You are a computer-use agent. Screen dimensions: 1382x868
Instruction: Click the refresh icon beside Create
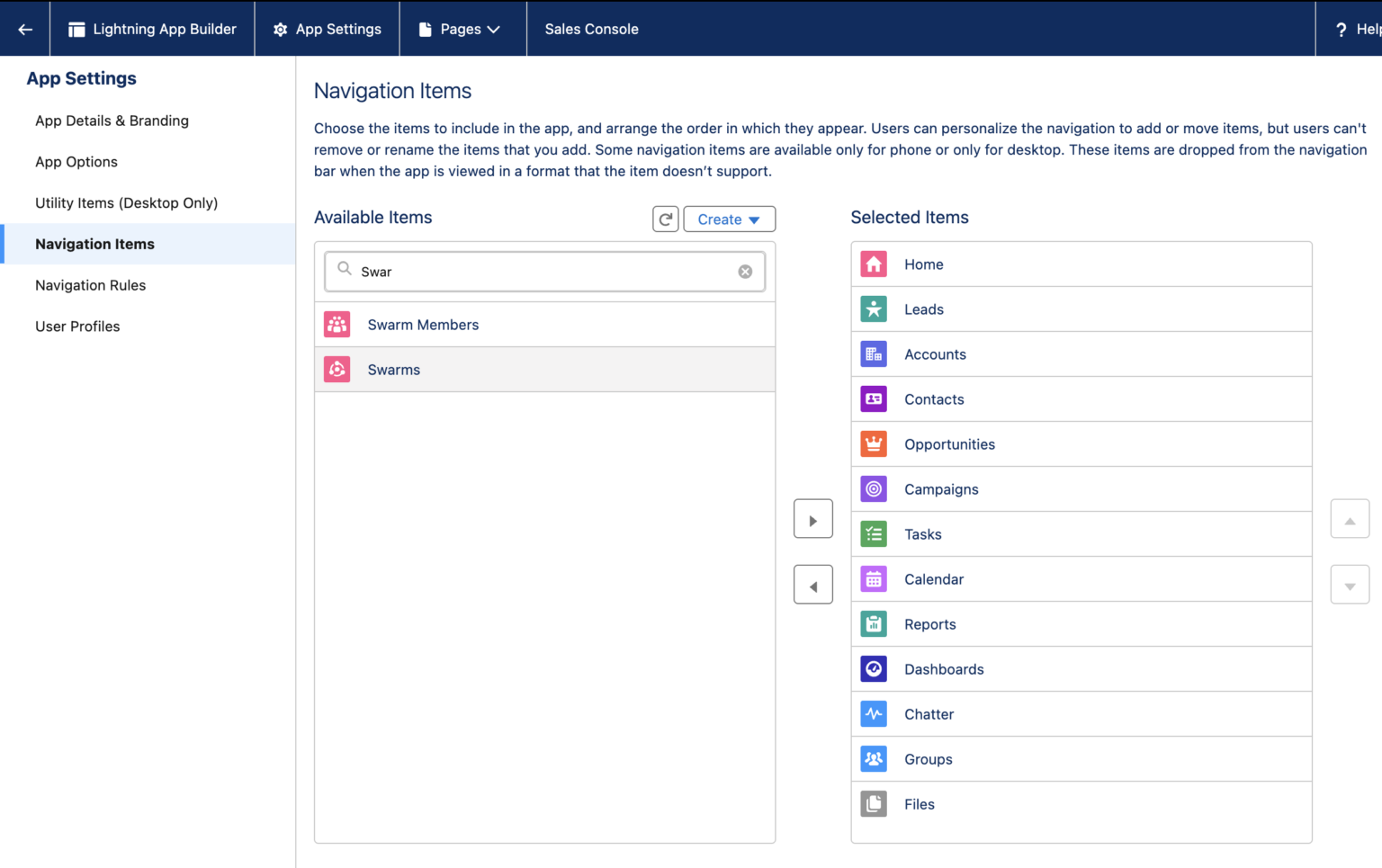pos(665,219)
